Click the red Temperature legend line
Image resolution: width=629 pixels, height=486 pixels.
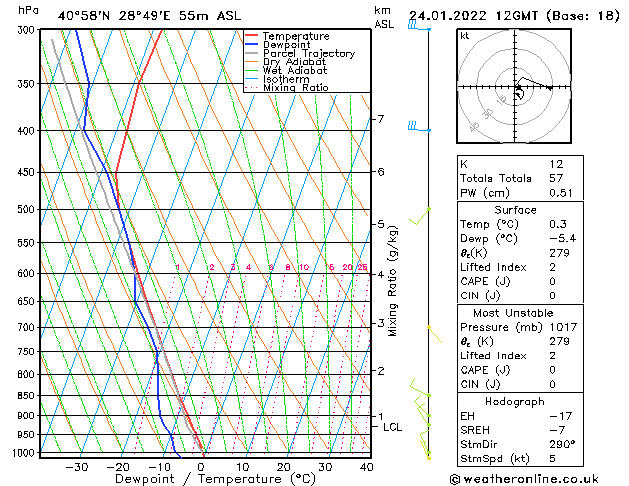(251, 36)
